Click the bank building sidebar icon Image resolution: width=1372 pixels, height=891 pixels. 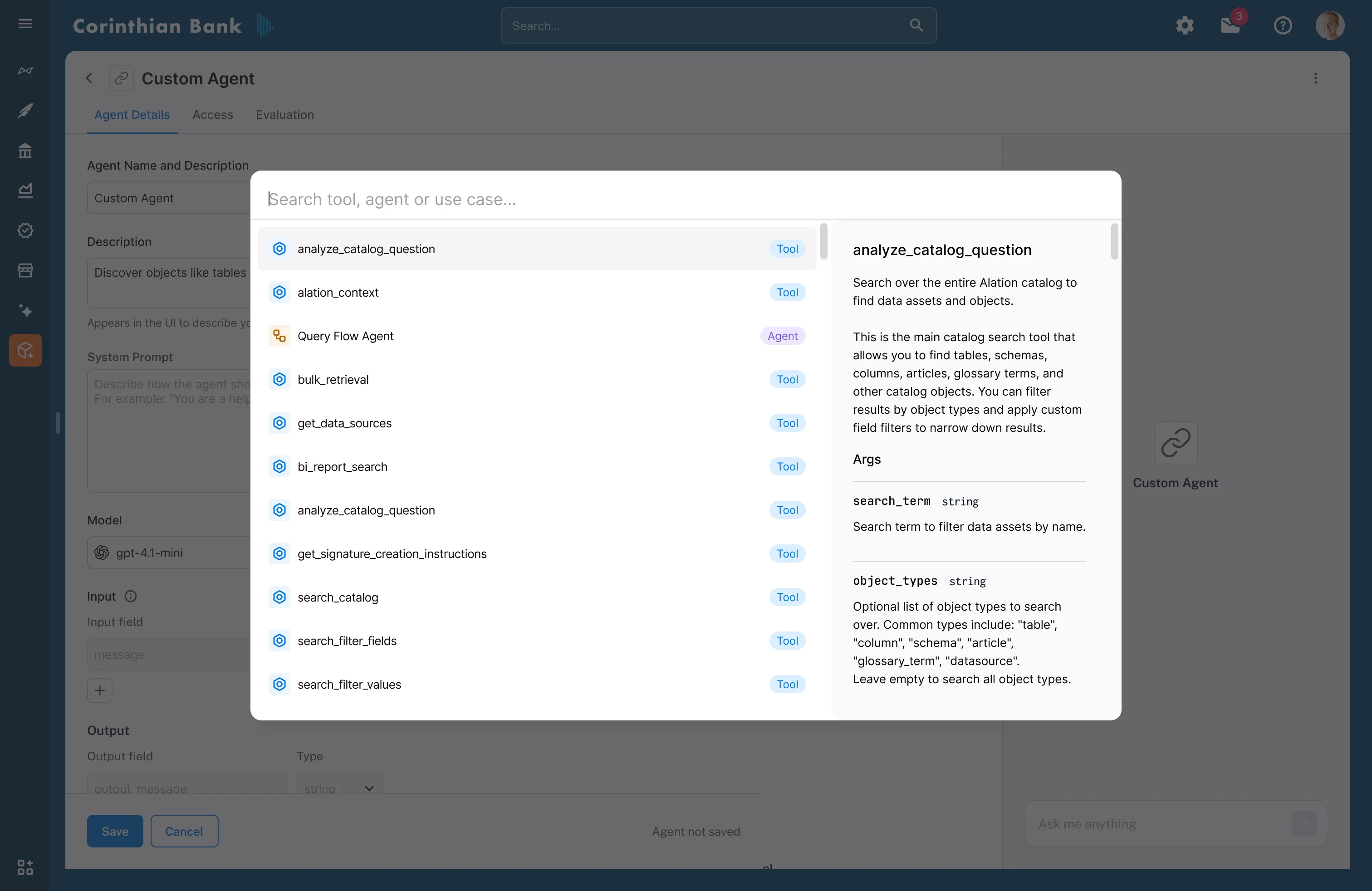[25, 151]
